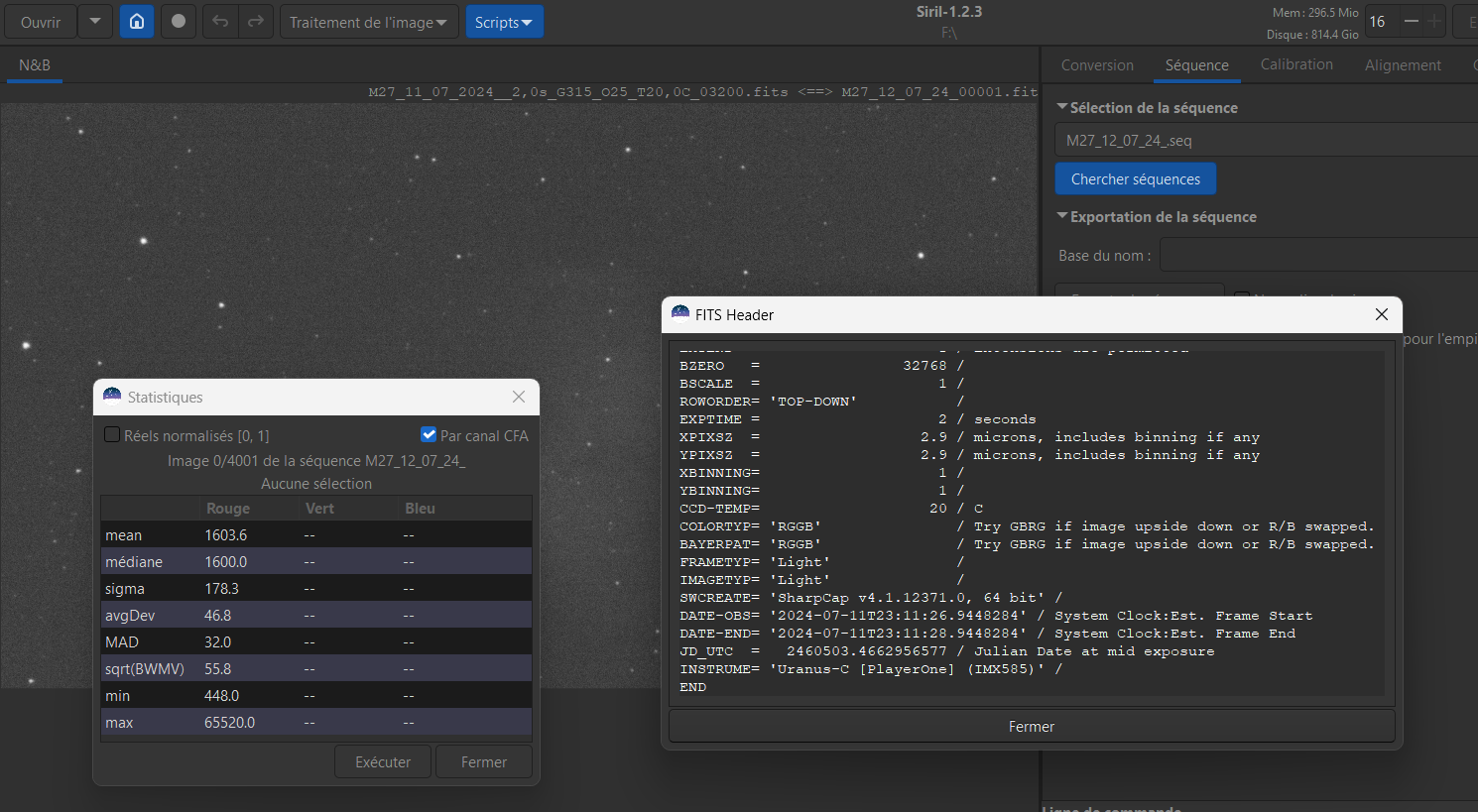Click the DATE-OBS header line
This screenshot has height=812, width=1478.
(x=996, y=616)
